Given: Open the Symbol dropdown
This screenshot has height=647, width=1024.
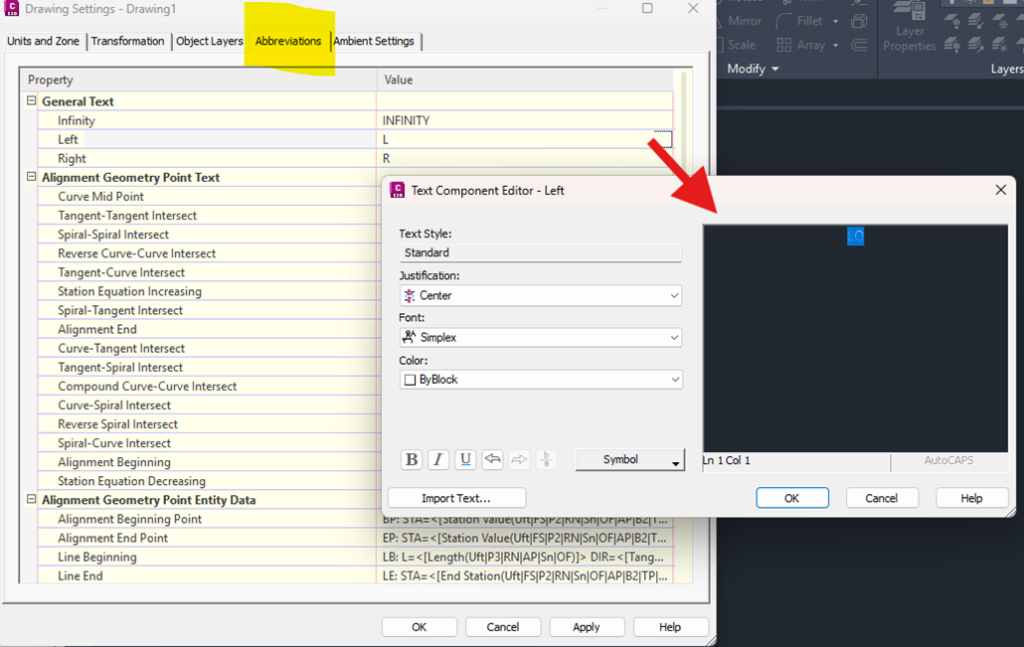Looking at the screenshot, I should (629, 459).
